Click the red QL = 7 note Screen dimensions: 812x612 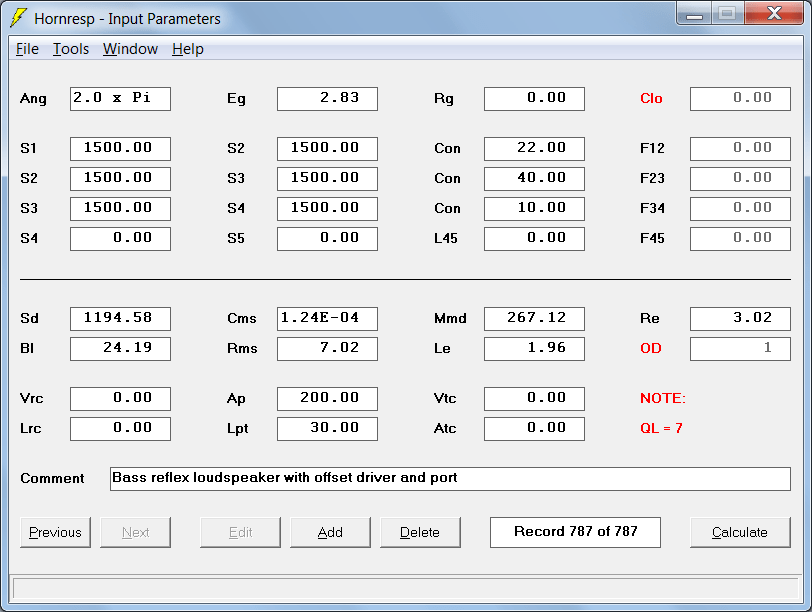(x=661, y=428)
